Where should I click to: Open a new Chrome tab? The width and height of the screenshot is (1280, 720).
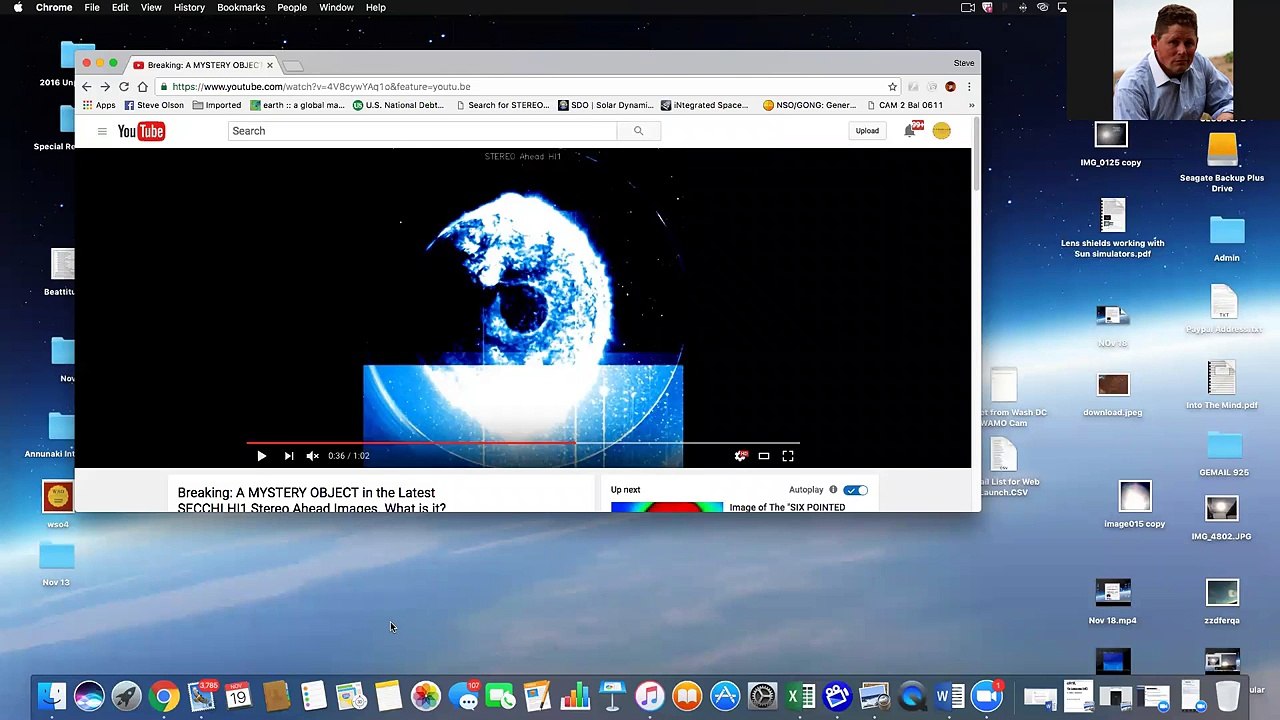click(x=292, y=66)
